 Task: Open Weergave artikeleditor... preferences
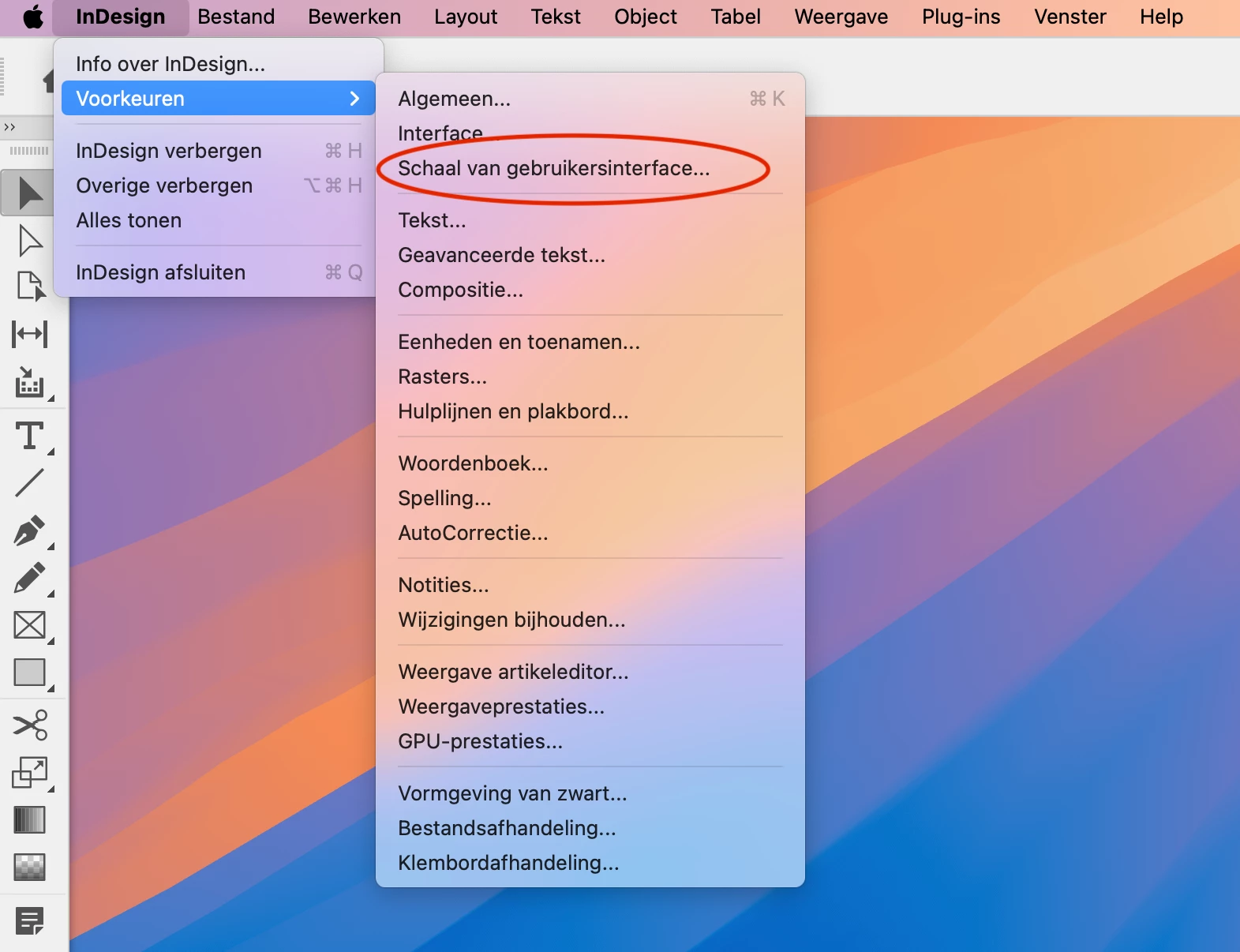click(590, 672)
